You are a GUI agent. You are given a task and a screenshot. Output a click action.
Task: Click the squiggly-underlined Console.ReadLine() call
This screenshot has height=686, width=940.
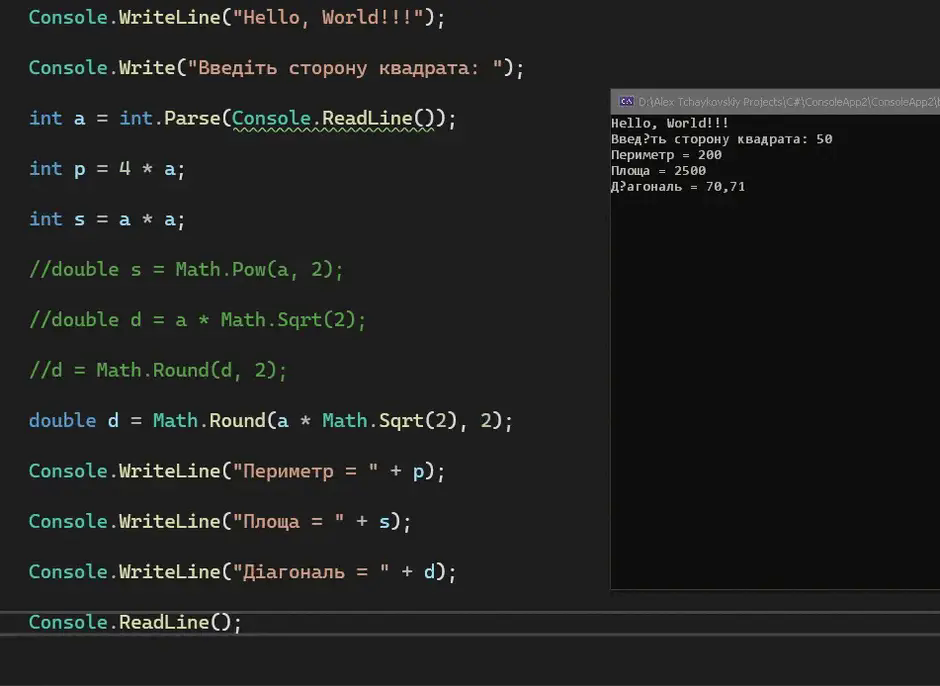[333, 118]
